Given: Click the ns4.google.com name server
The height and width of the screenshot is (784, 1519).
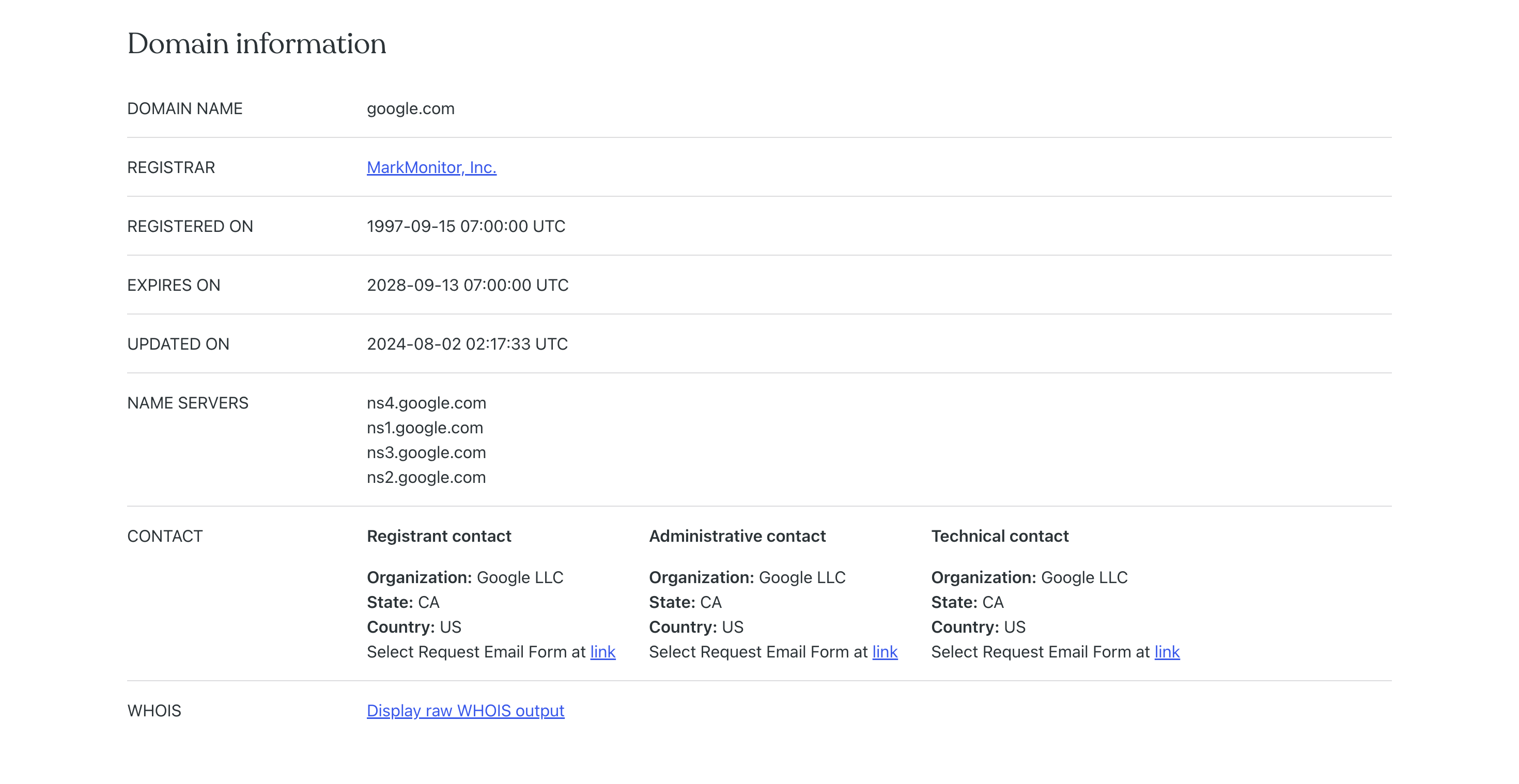Looking at the screenshot, I should tap(426, 403).
